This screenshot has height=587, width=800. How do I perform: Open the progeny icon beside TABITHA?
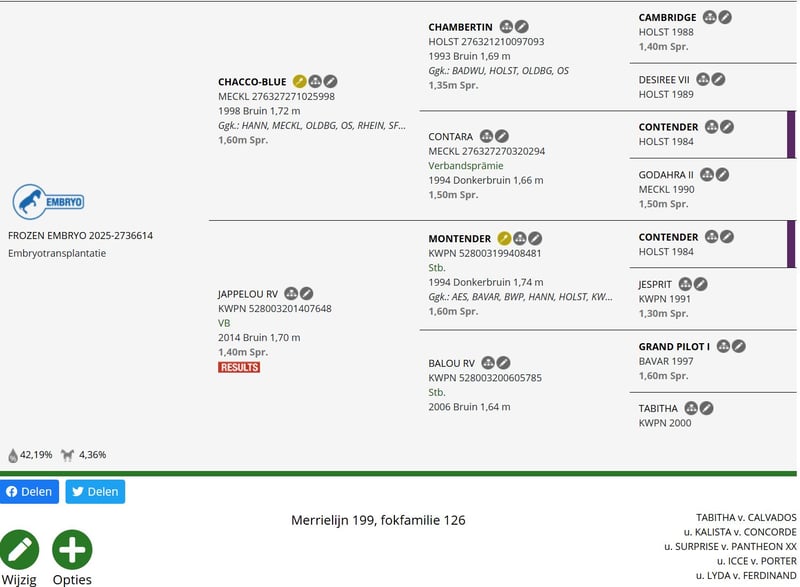pos(691,408)
